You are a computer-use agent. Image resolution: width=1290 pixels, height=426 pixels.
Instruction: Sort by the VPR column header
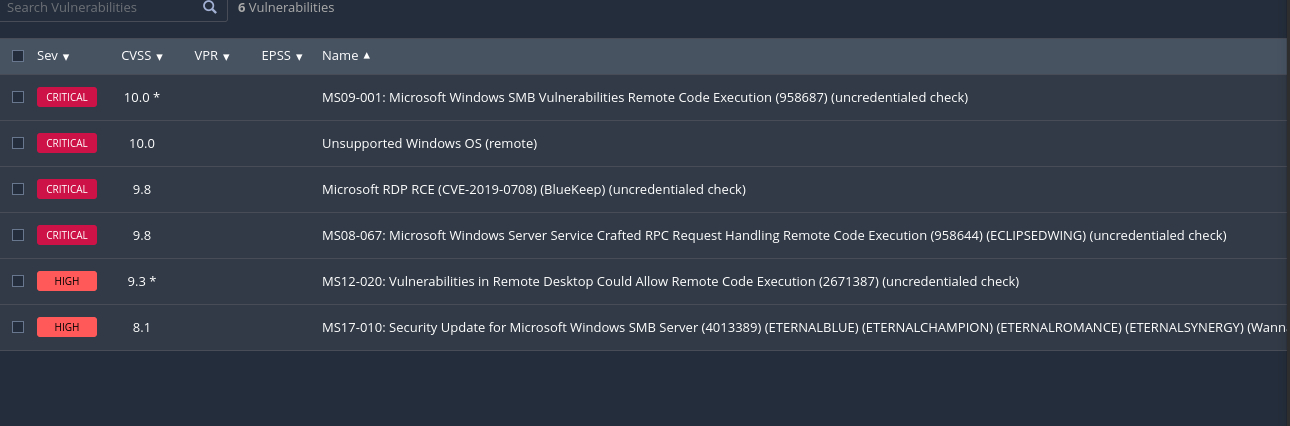212,56
